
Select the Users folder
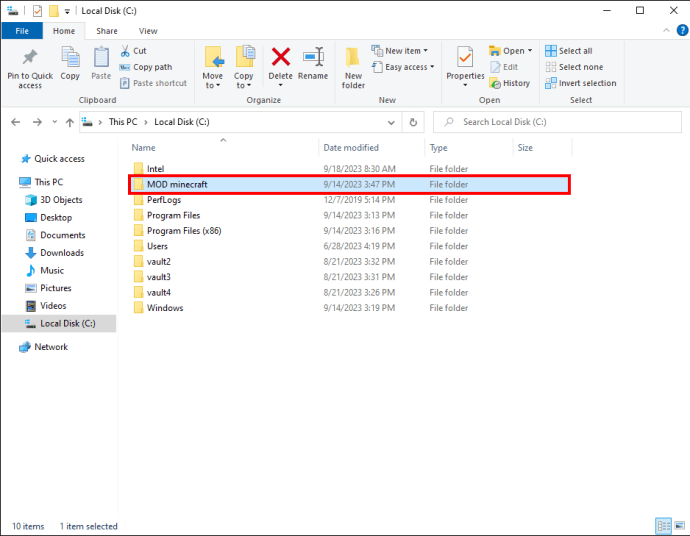(x=157, y=246)
